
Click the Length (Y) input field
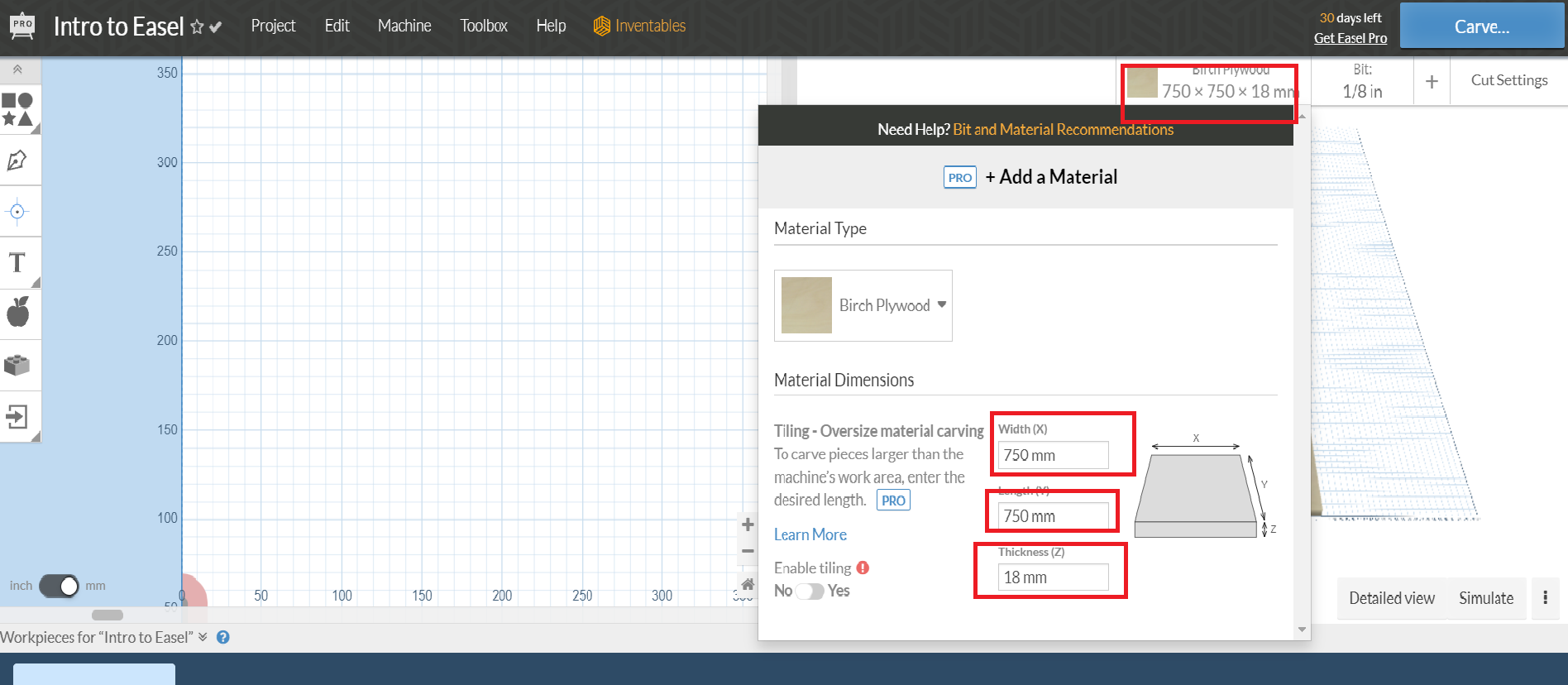[1053, 516]
